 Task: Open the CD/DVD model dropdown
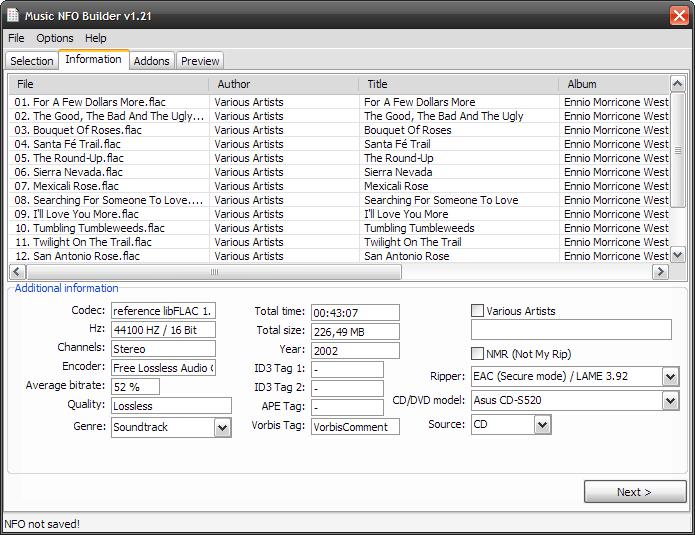[670, 401]
